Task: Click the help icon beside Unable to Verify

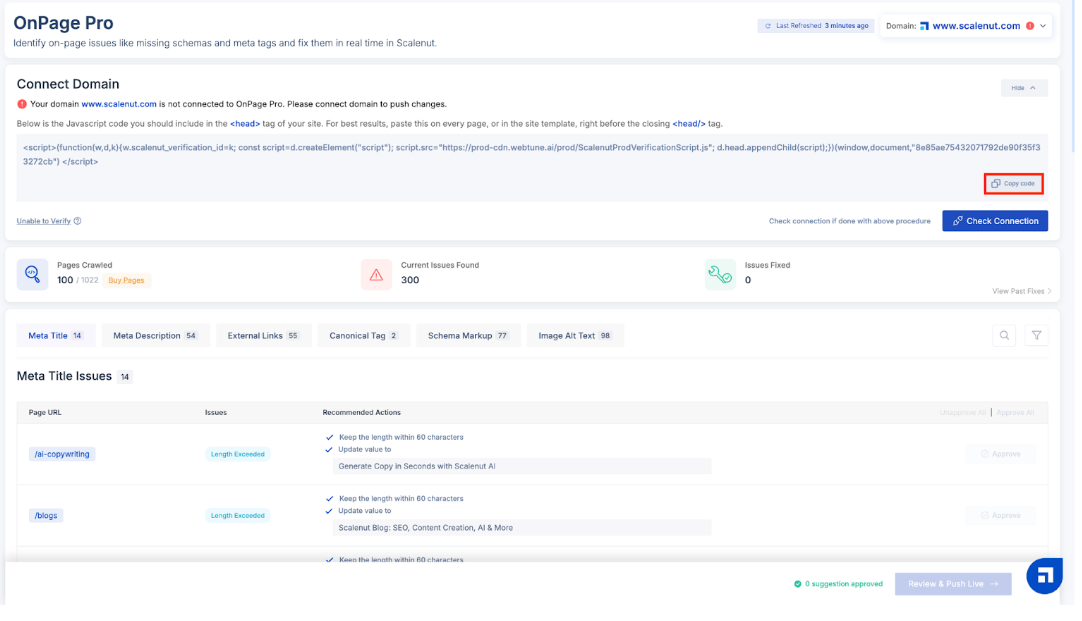Action: (x=78, y=221)
